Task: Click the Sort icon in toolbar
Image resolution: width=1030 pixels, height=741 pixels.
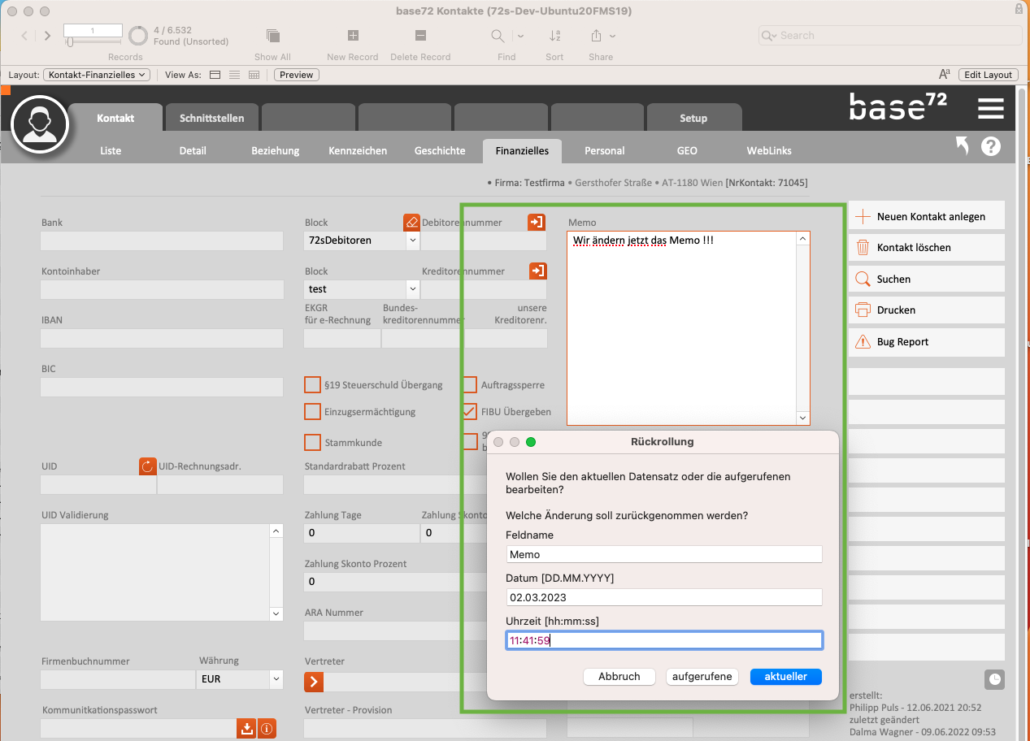Action: click(x=554, y=35)
